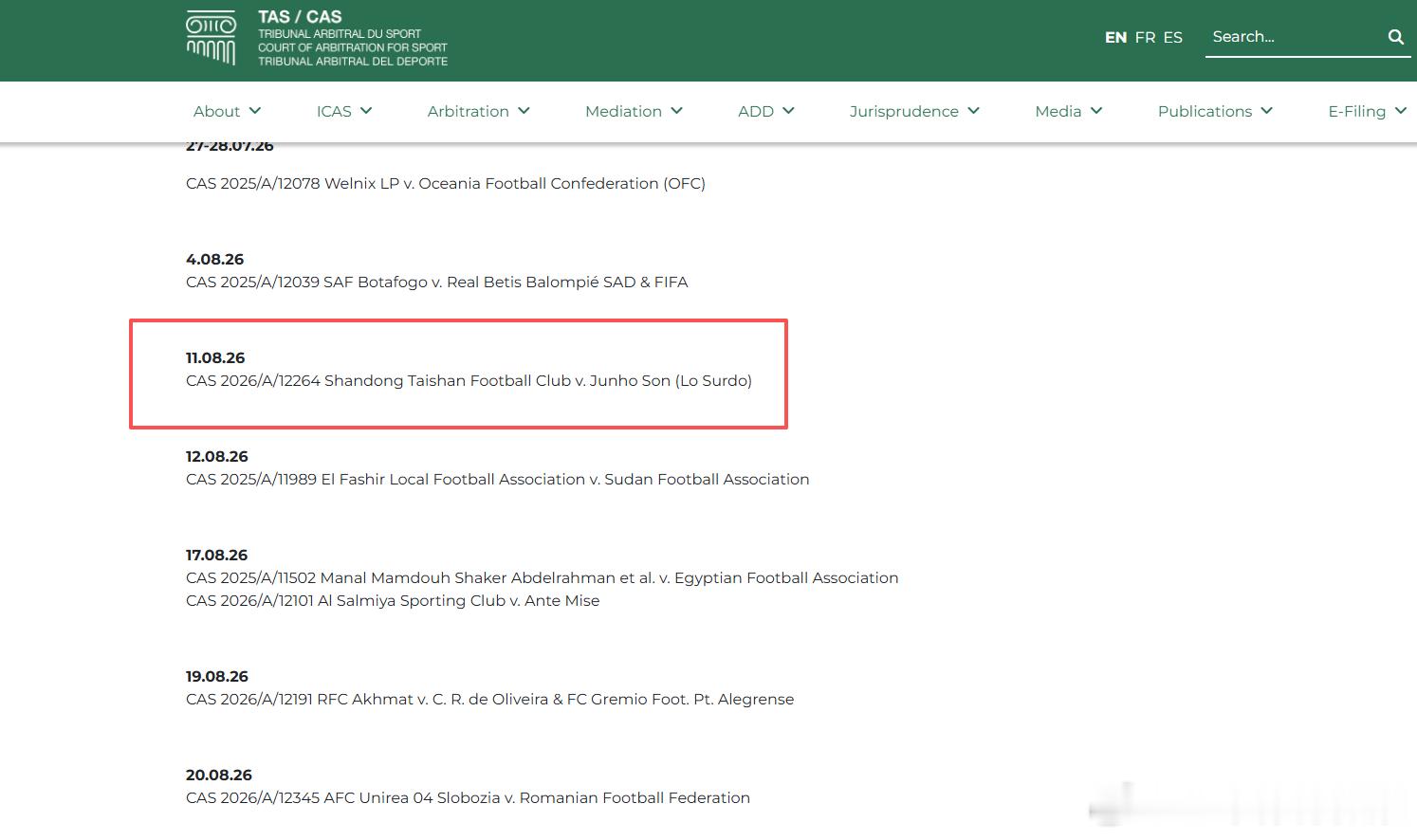Click the TAS / CAS column logo icon
Screen dimensions: 1417x840
(x=211, y=38)
